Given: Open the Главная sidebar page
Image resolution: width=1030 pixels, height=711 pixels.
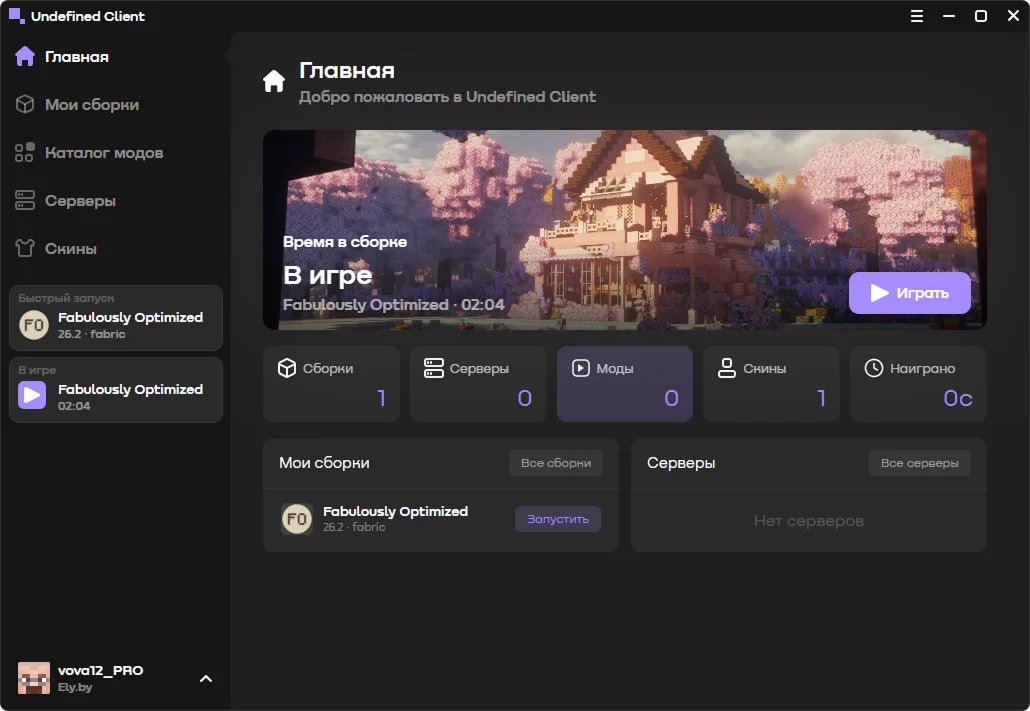Looking at the screenshot, I should [115, 57].
